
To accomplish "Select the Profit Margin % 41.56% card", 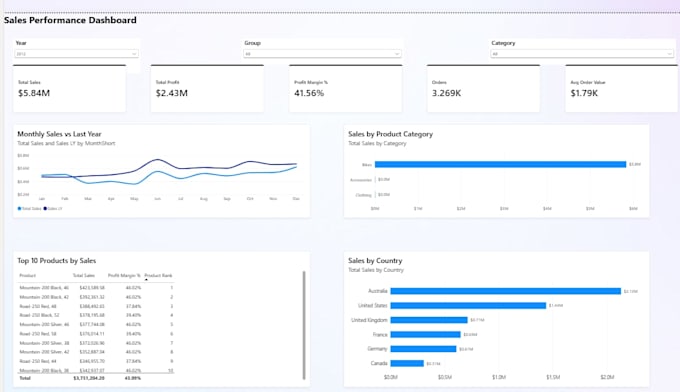I will point(346,88).
